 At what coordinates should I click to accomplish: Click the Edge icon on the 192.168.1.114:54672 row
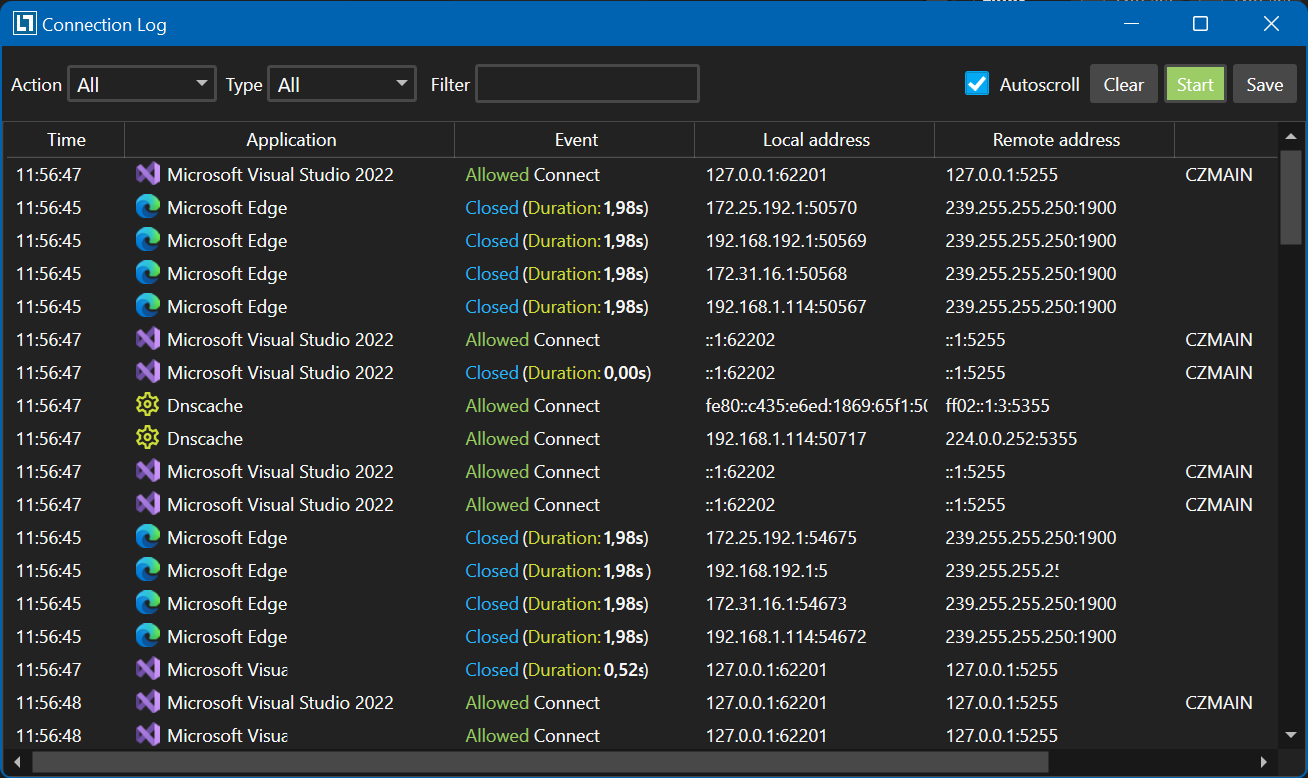click(147, 636)
